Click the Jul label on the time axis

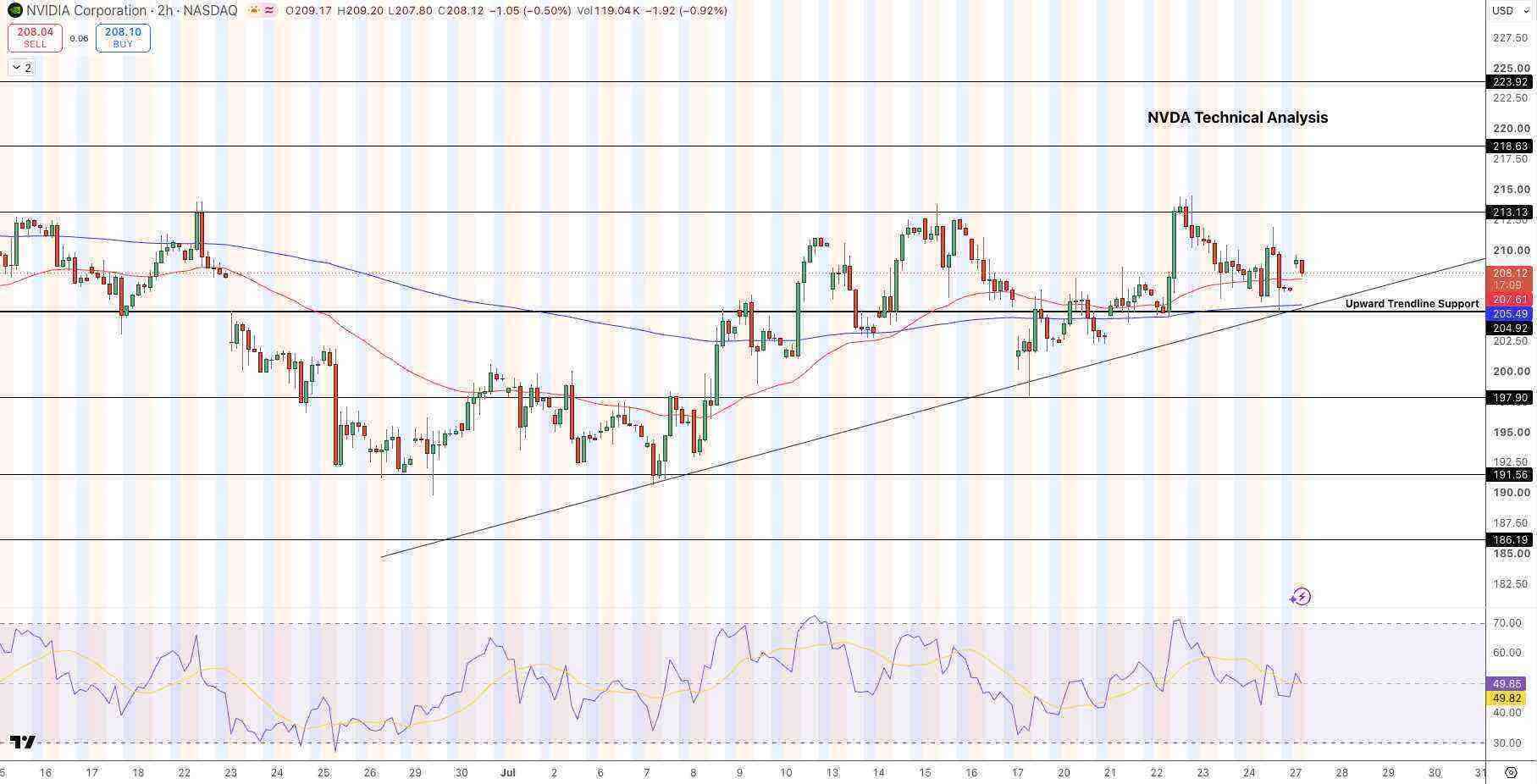point(508,773)
